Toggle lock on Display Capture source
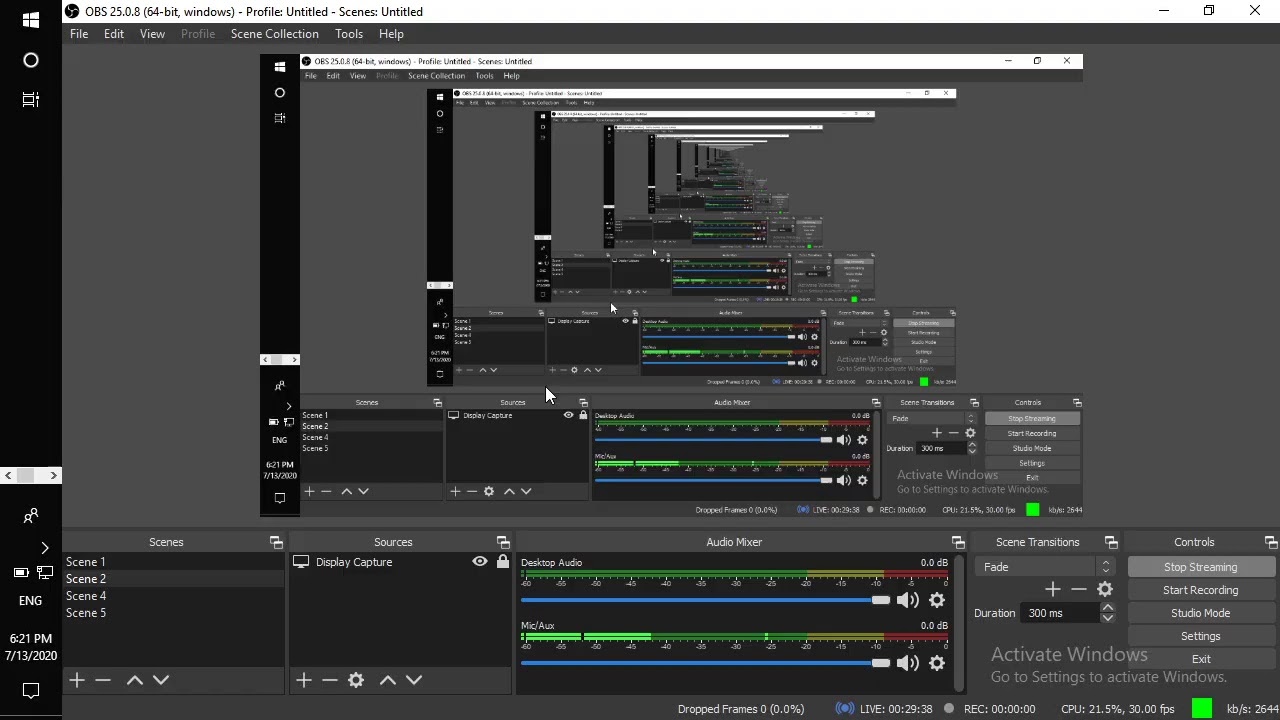This screenshot has height=720, width=1280. [503, 562]
